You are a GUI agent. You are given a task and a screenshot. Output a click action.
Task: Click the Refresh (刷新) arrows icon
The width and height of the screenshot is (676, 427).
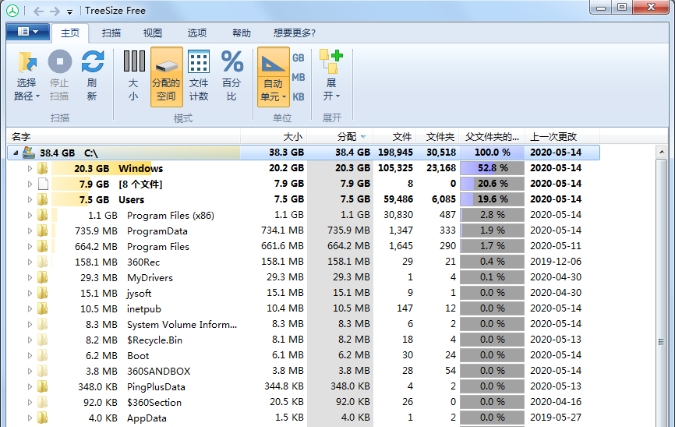point(93,62)
